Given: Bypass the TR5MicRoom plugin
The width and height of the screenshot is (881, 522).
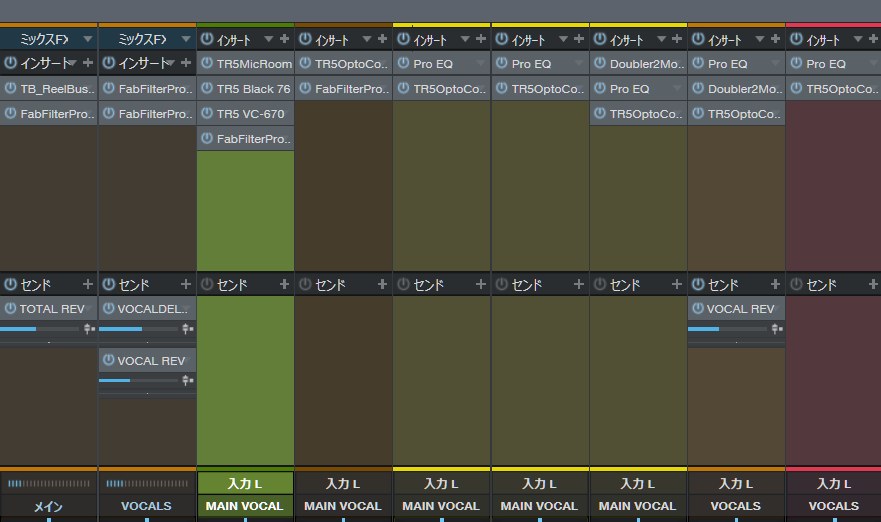Looking at the screenshot, I should click(x=207, y=63).
